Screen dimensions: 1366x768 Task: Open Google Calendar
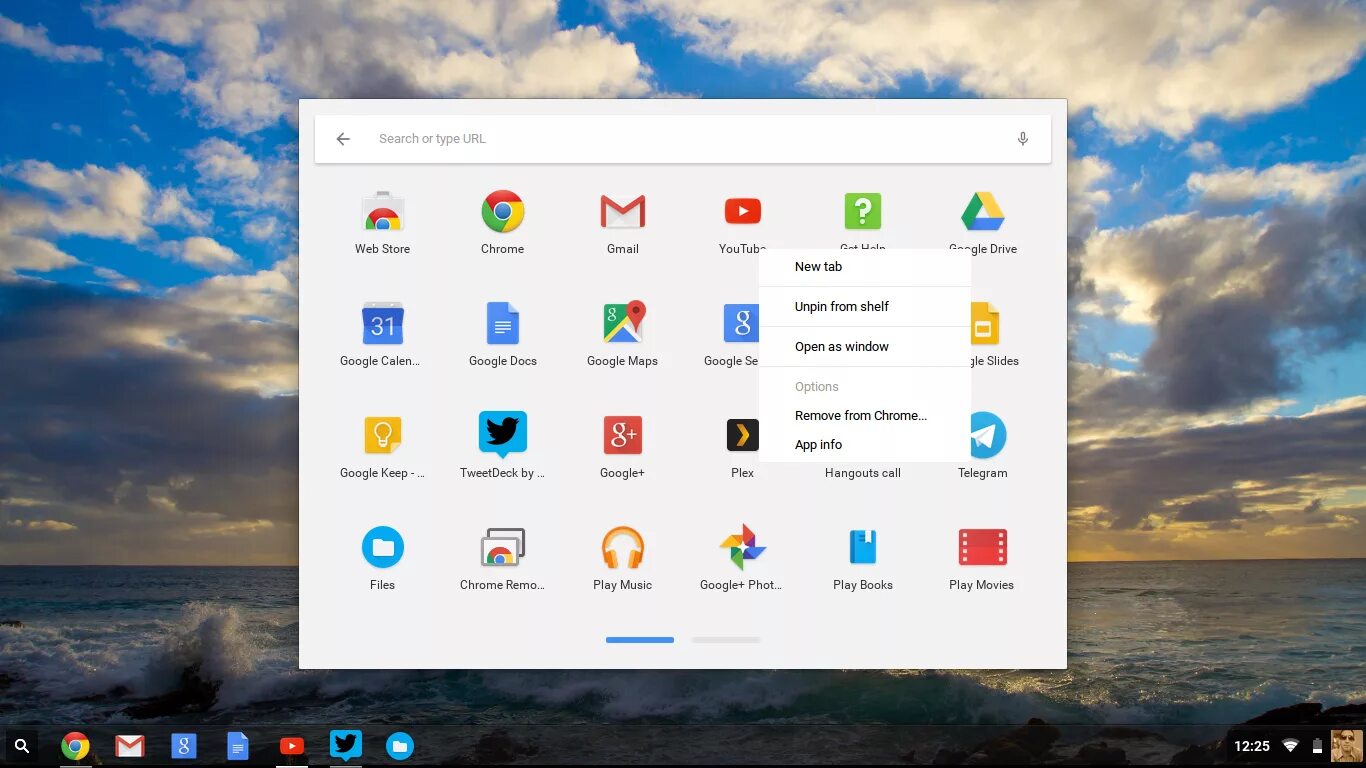pos(382,323)
